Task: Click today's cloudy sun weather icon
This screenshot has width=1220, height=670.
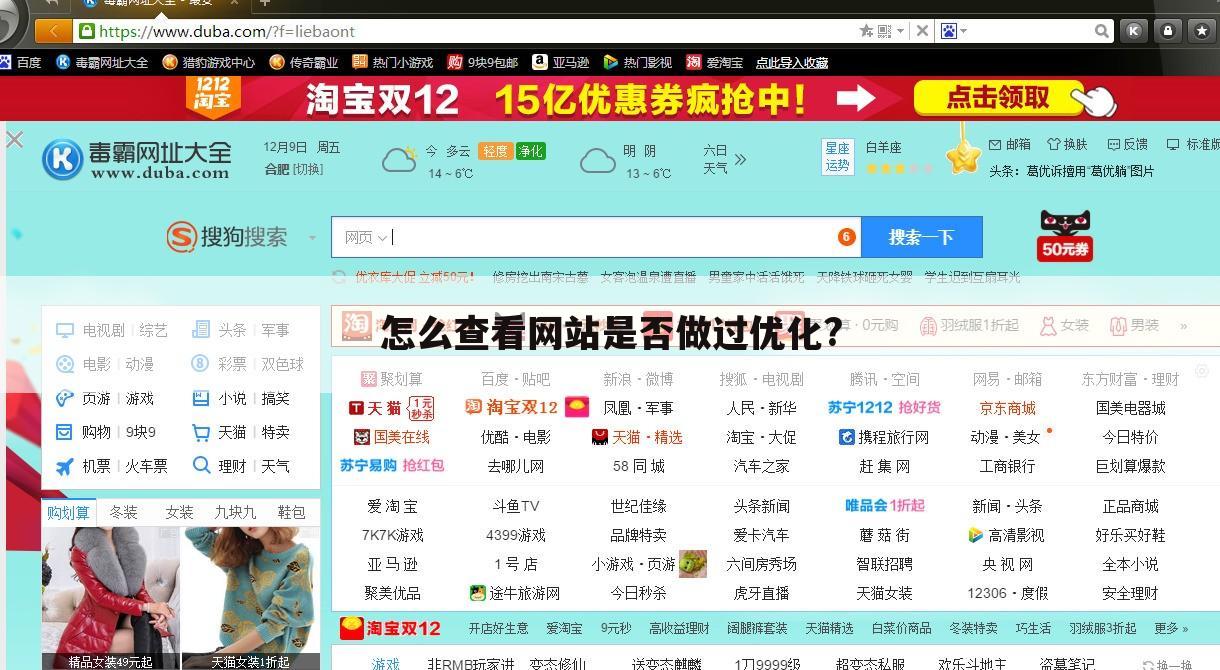Action: click(399, 159)
